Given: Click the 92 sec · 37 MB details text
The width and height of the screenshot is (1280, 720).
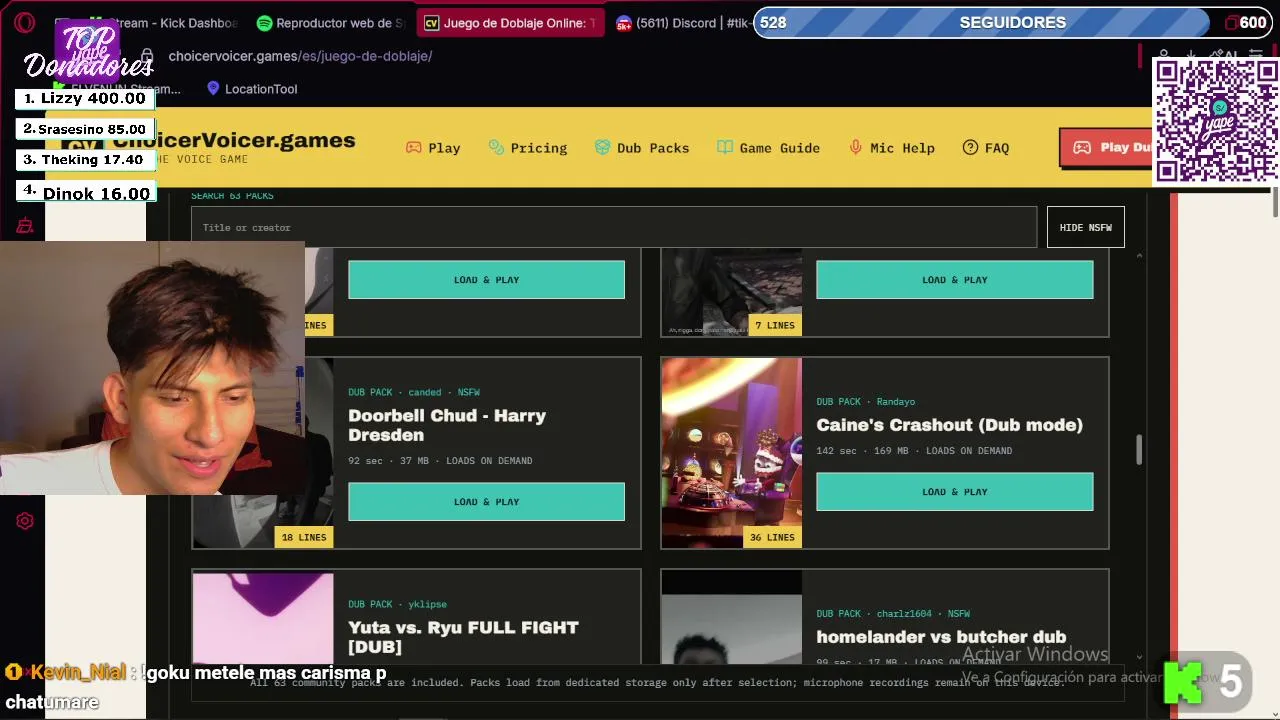Looking at the screenshot, I should coord(440,461).
